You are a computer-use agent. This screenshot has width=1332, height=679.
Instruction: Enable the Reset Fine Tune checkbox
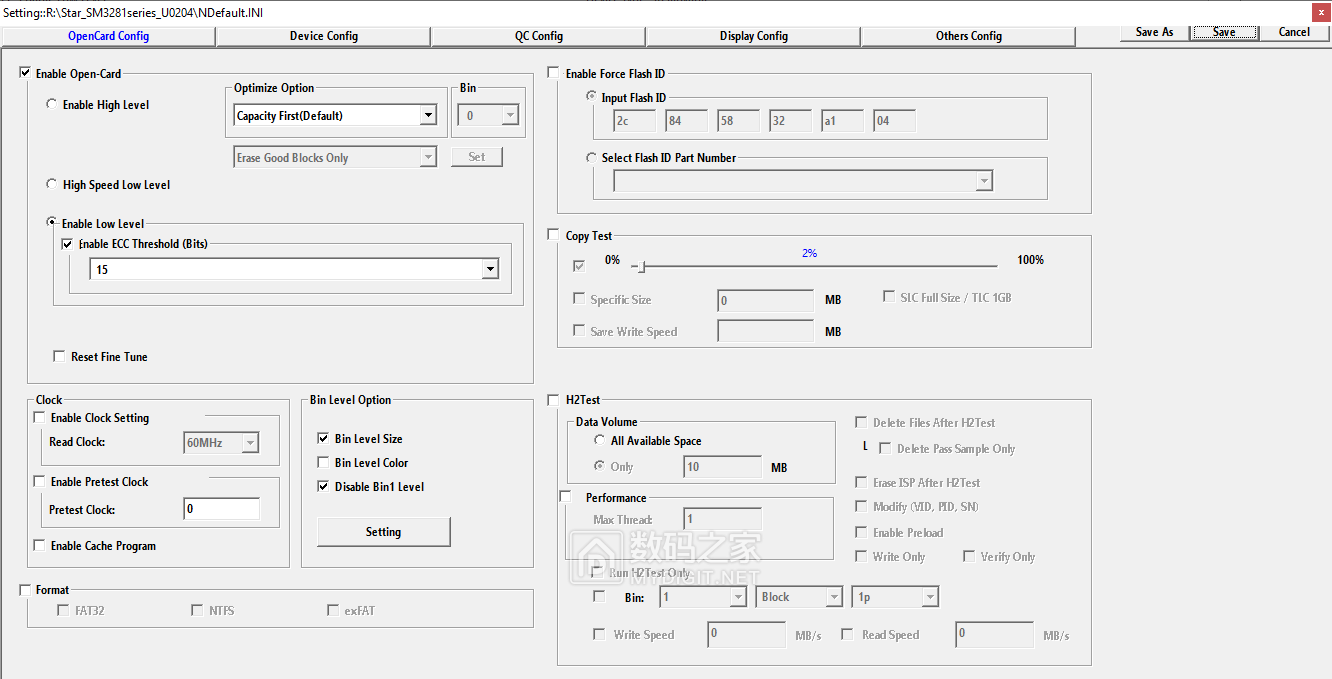(60, 357)
